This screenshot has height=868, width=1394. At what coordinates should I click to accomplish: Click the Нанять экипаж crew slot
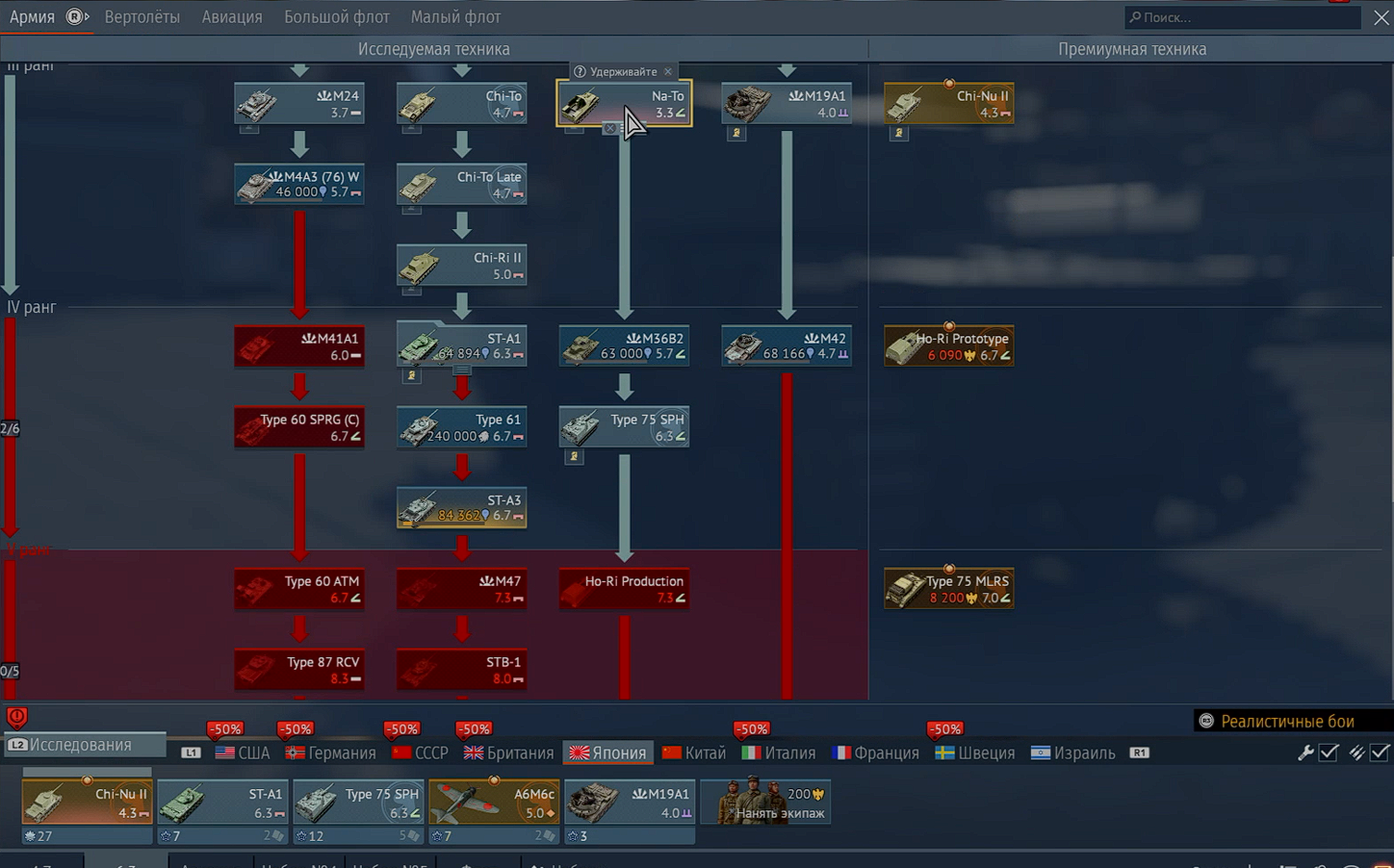pos(766,803)
